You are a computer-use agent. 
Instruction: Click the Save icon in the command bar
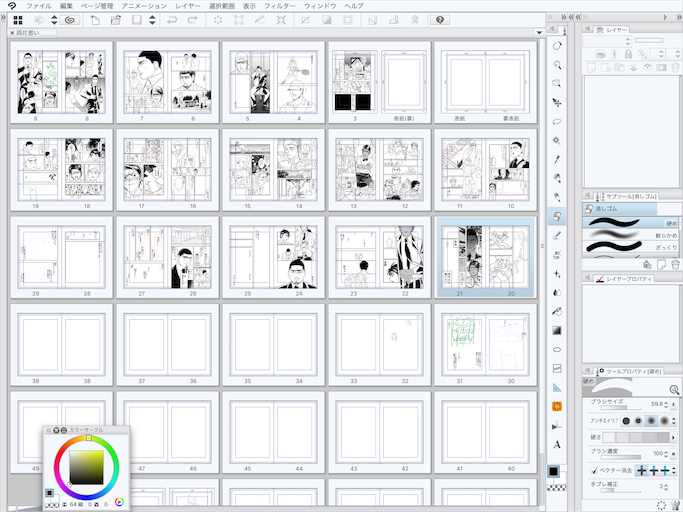(x=137, y=20)
